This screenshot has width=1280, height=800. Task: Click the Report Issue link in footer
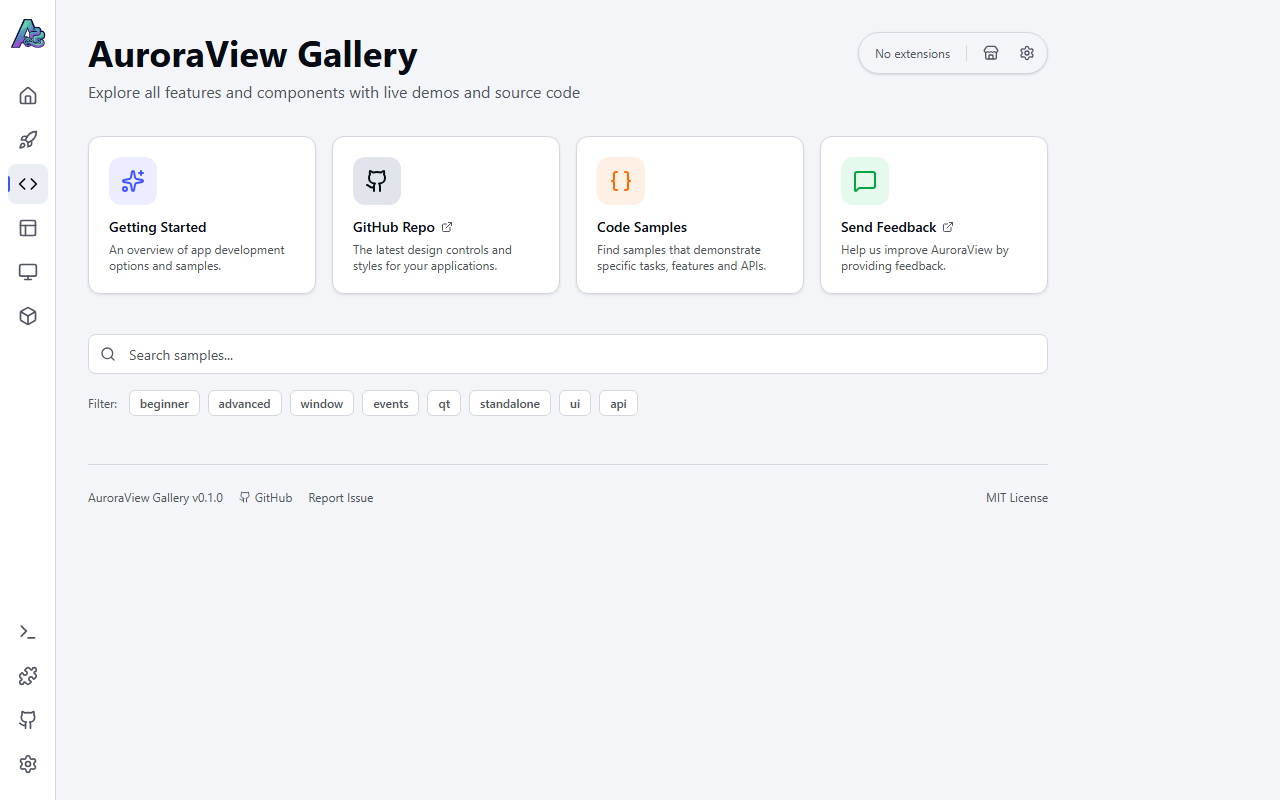click(340, 497)
